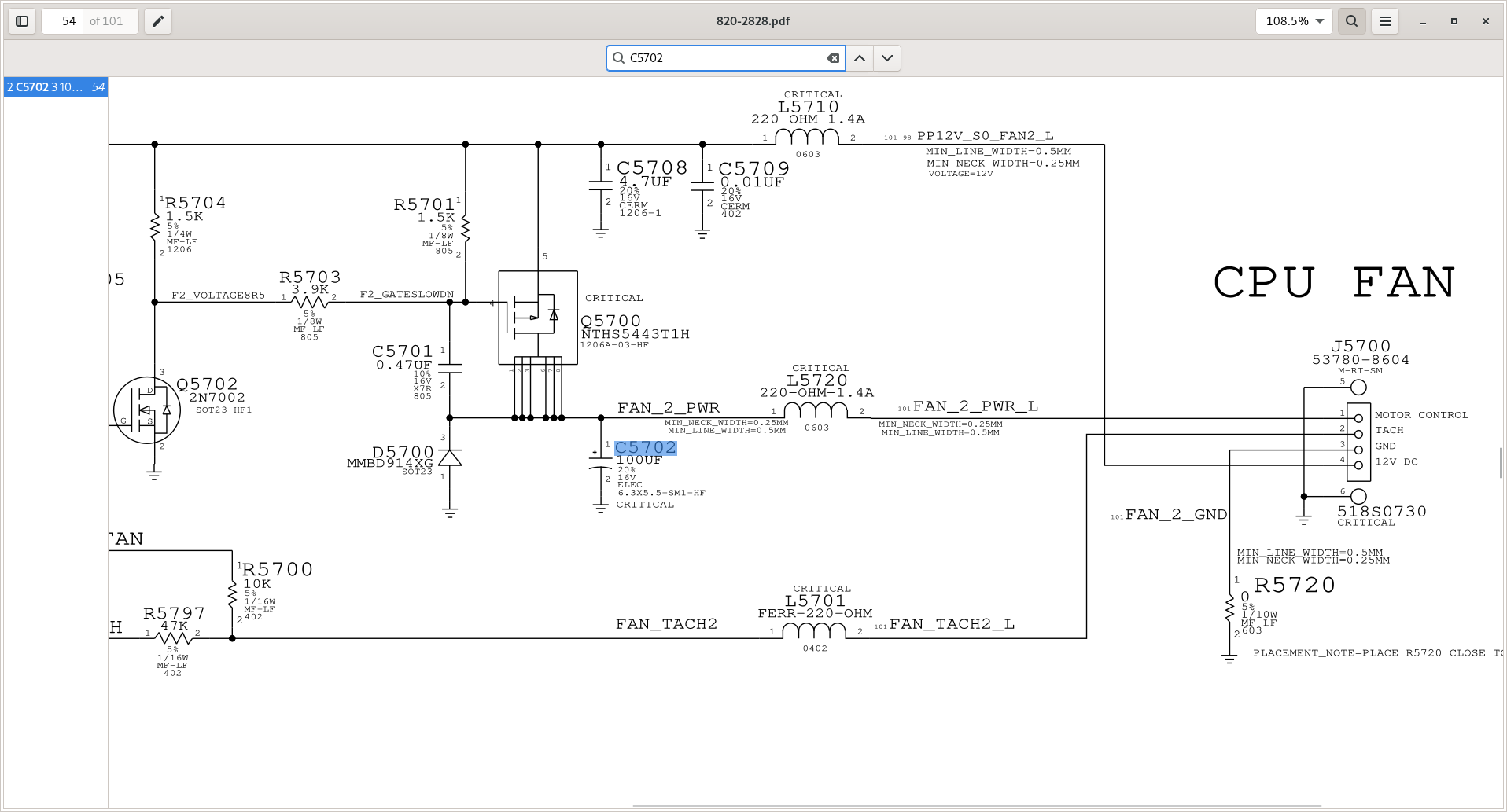The width and height of the screenshot is (1507, 812).
Task: Click the page number field showing 54
Action: click(x=63, y=21)
